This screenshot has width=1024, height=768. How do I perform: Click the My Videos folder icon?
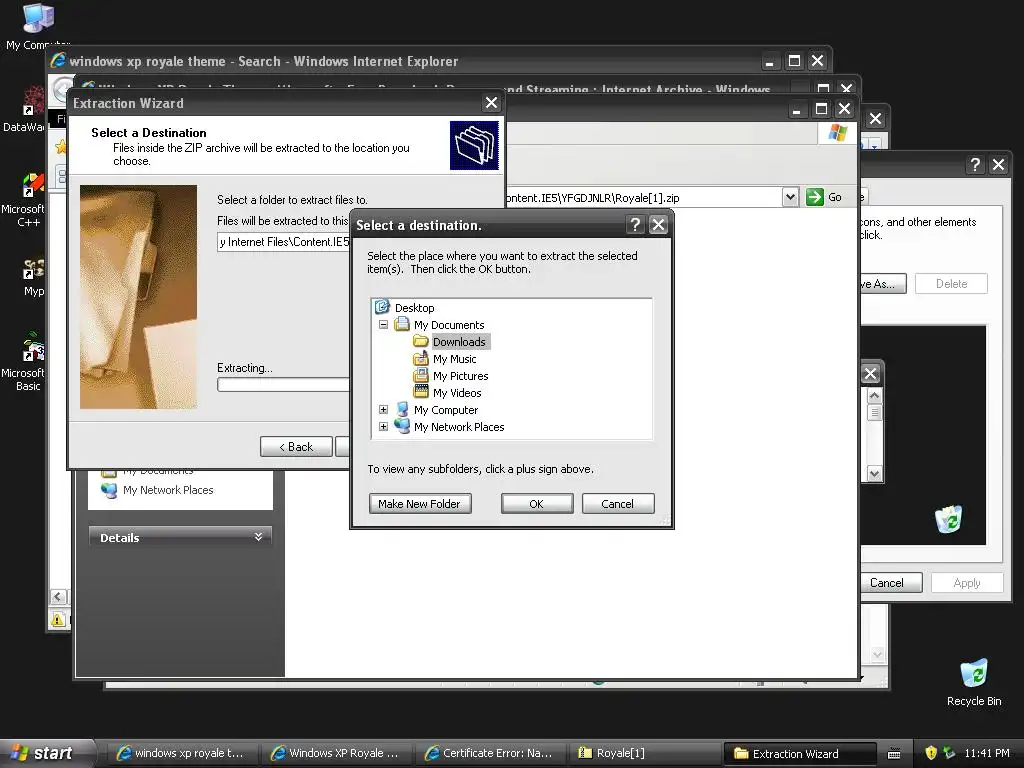coord(421,392)
